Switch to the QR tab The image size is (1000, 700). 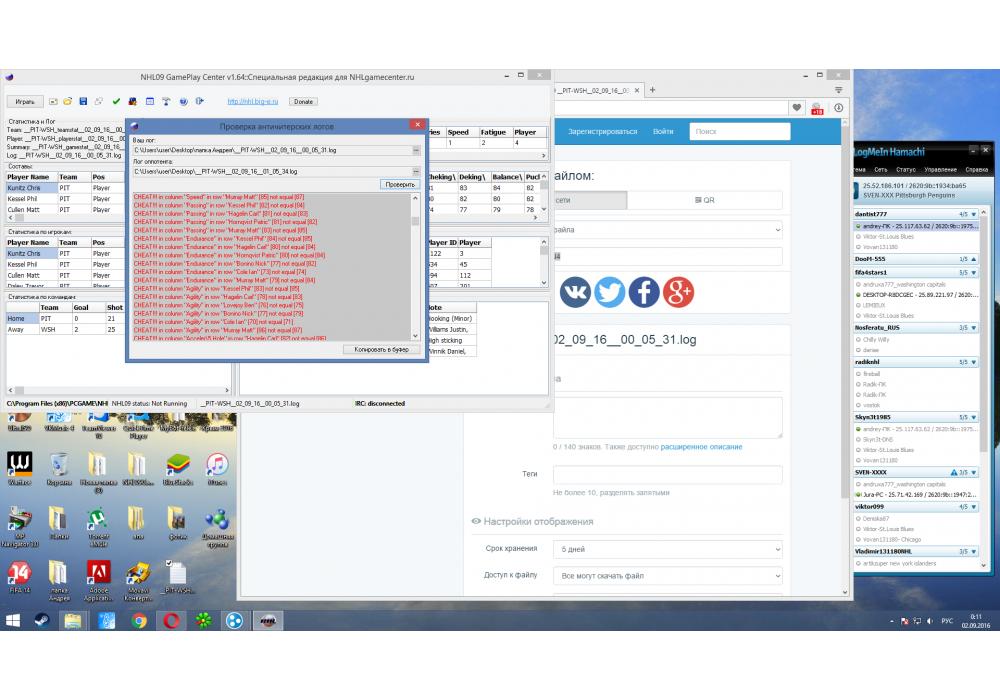pyautogui.click(x=704, y=200)
